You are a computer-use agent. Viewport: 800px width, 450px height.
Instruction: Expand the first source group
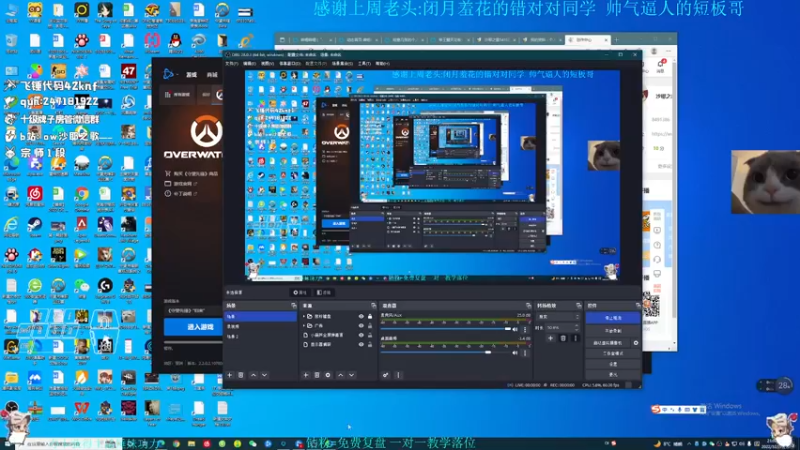pyautogui.click(x=304, y=316)
